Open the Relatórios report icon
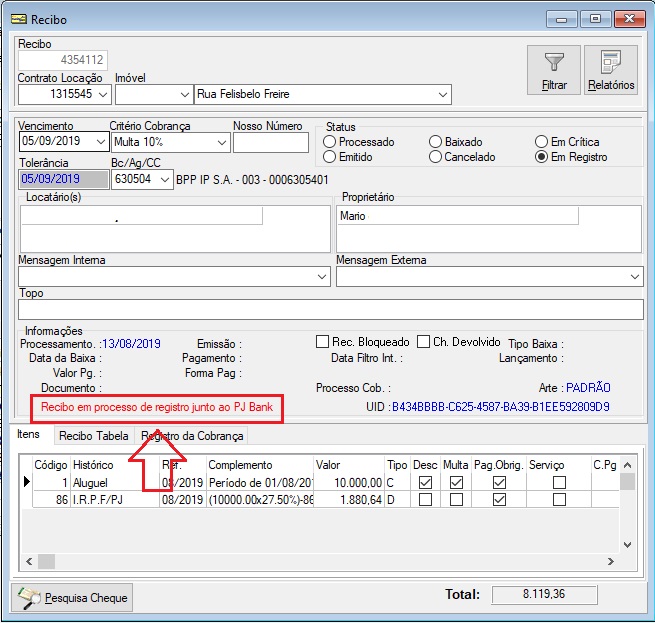Image resolution: width=655 pixels, height=623 pixels. [x=611, y=62]
